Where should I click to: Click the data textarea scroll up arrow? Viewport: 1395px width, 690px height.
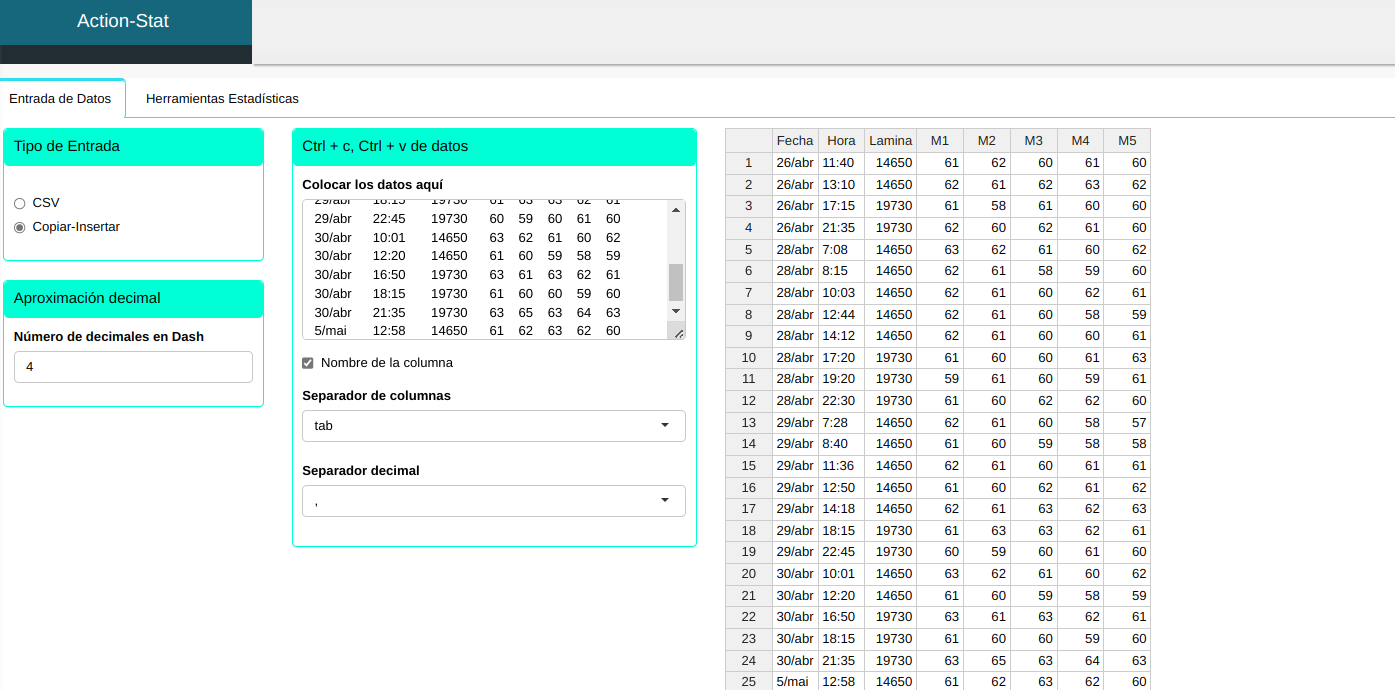tap(676, 209)
